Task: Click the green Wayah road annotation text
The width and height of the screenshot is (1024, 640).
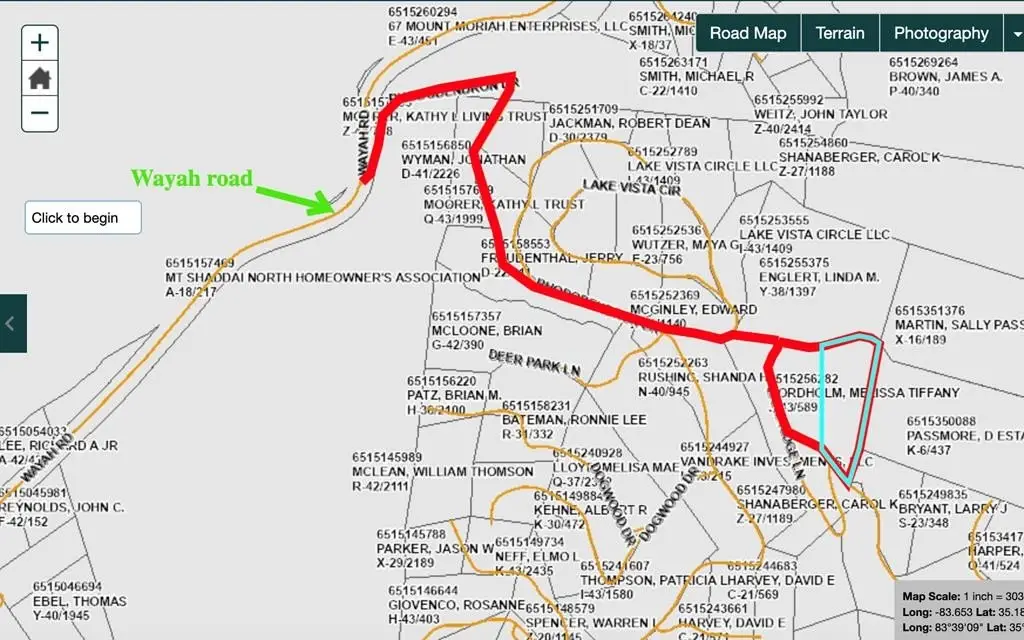Action: (191, 179)
